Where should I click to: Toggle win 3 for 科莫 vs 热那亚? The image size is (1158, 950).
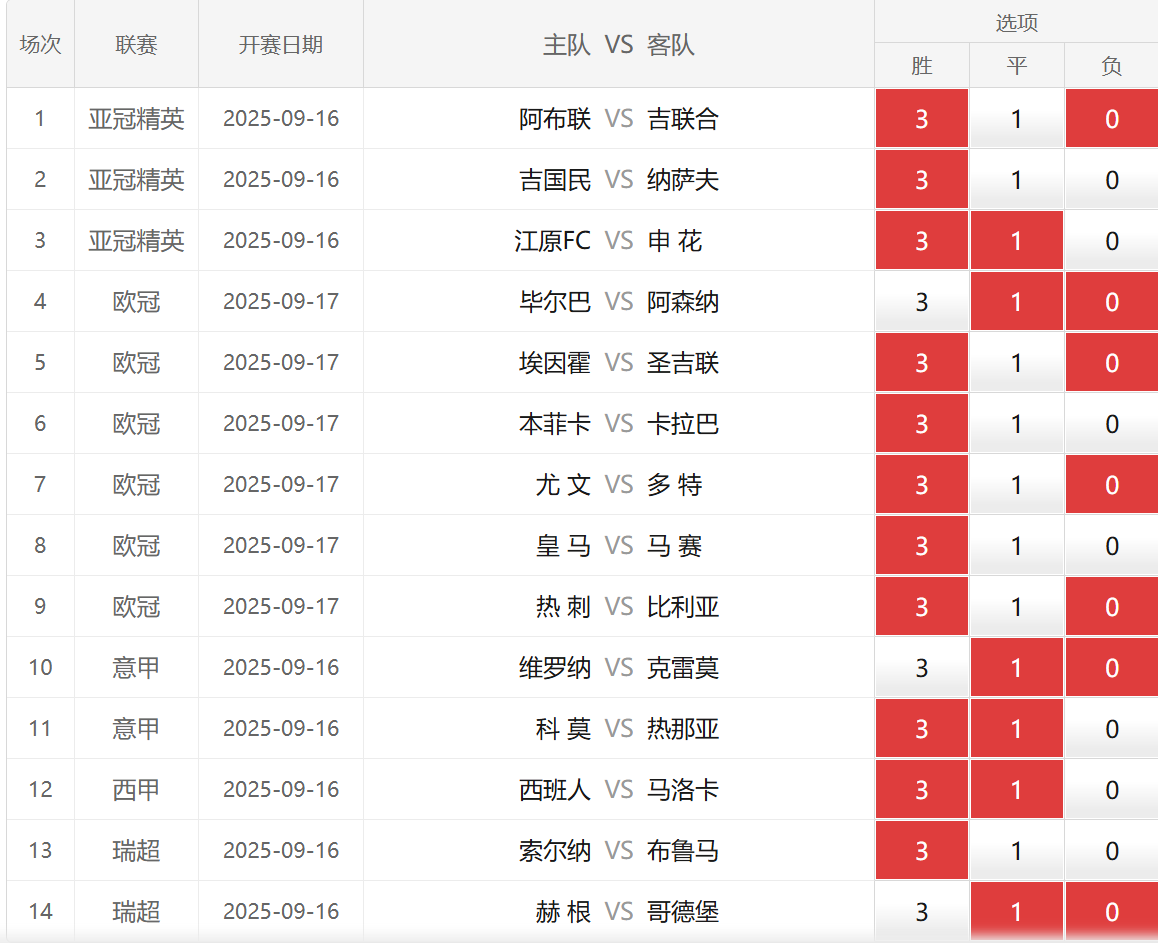coord(922,728)
